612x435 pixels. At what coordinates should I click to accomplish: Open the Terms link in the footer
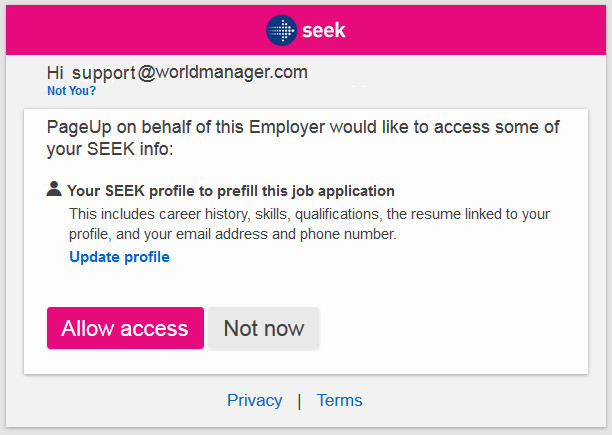click(x=339, y=400)
